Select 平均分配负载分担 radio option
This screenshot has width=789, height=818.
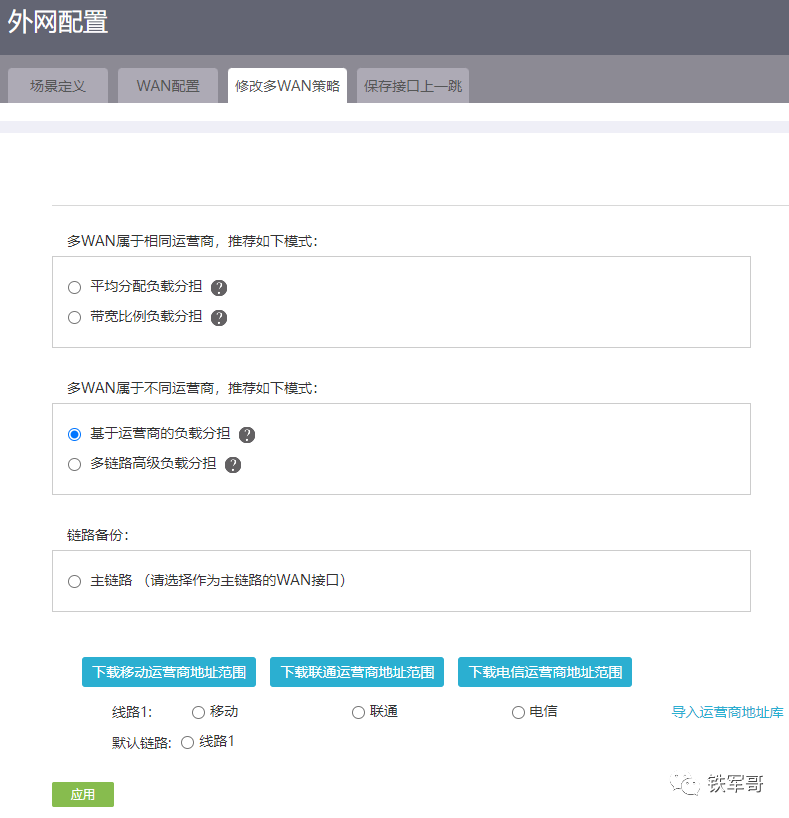coord(74,288)
